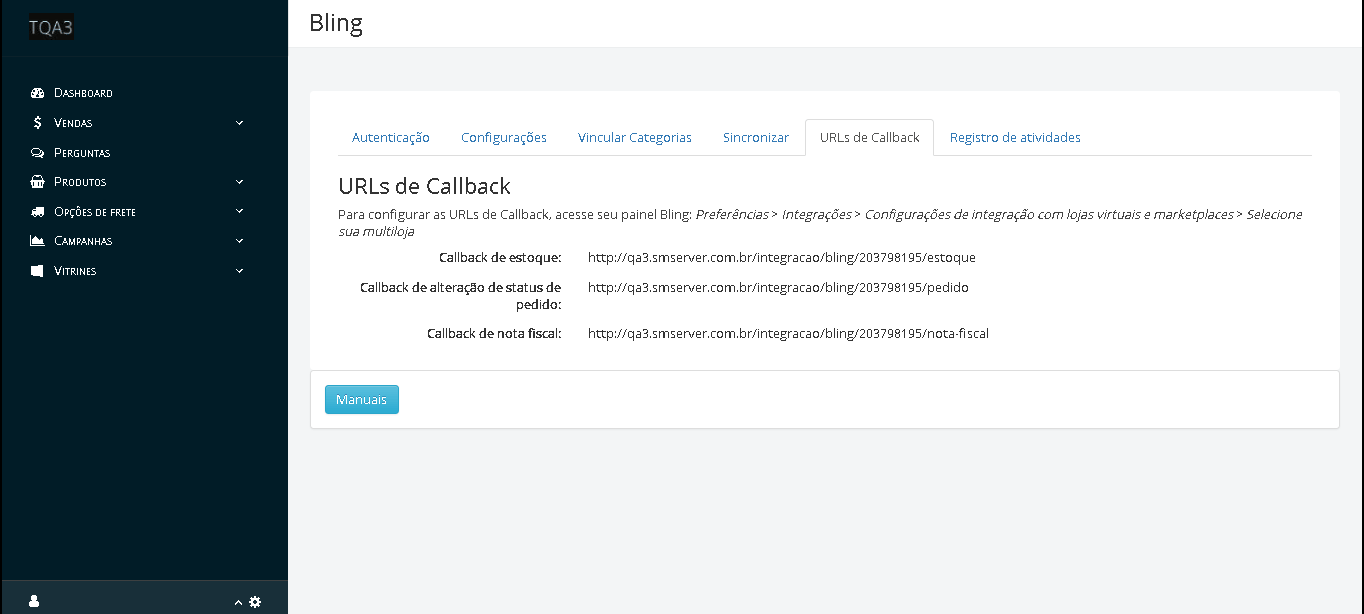Click the Perguntas chat bubbles icon

click(x=38, y=153)
